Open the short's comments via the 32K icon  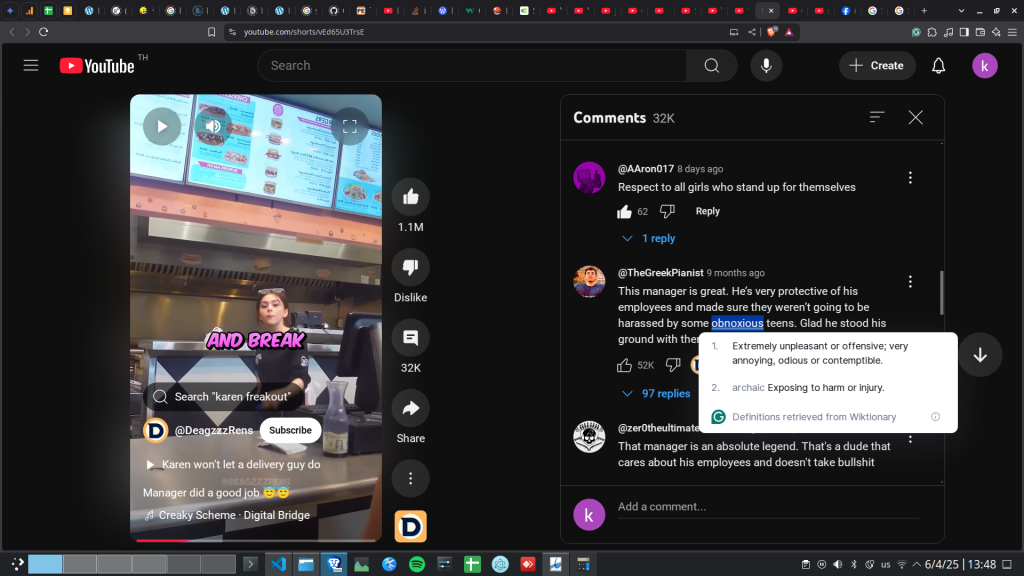pos(410,338)
